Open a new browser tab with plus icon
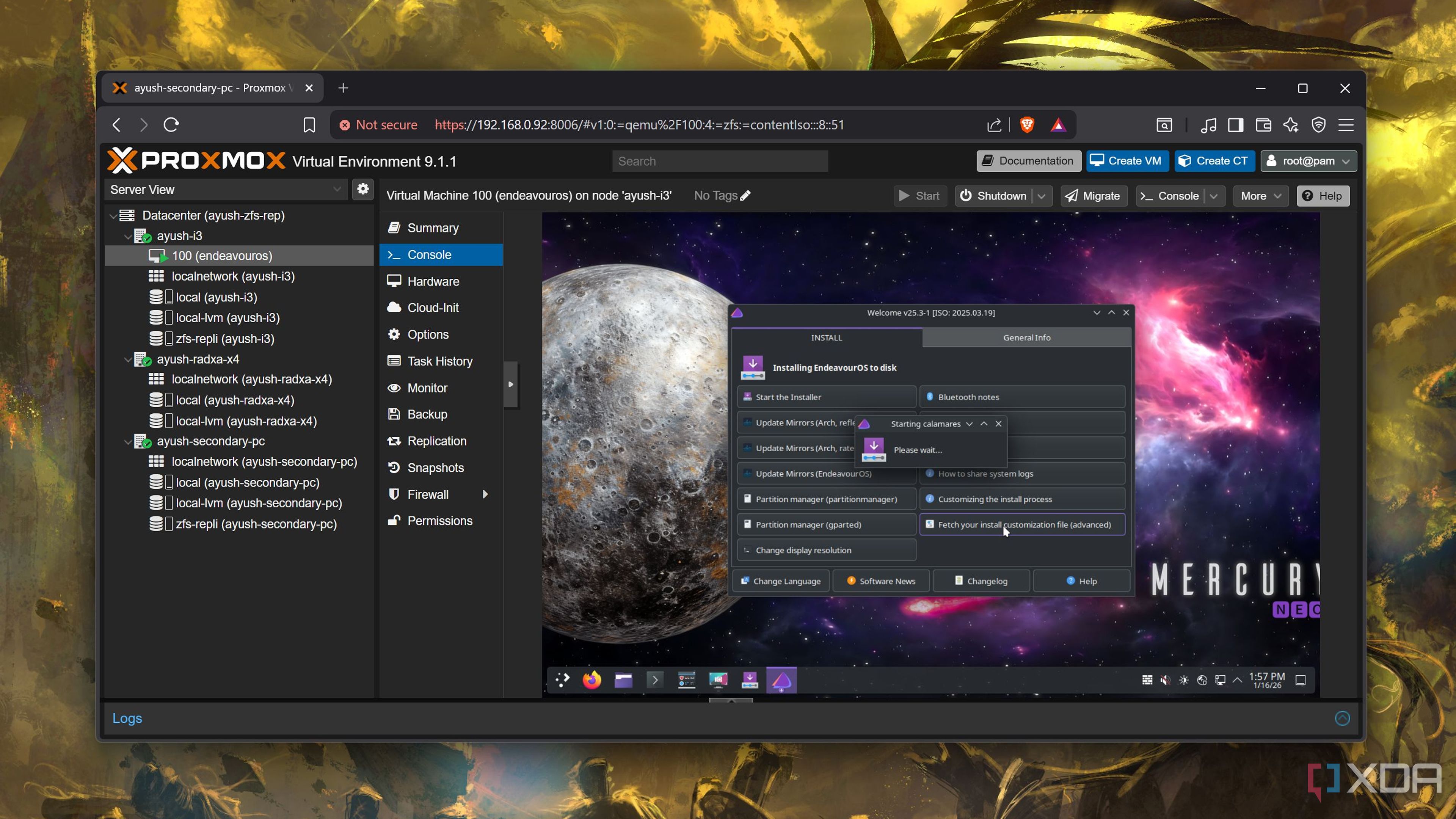The image size is (1456, 819). coord(343,88)
